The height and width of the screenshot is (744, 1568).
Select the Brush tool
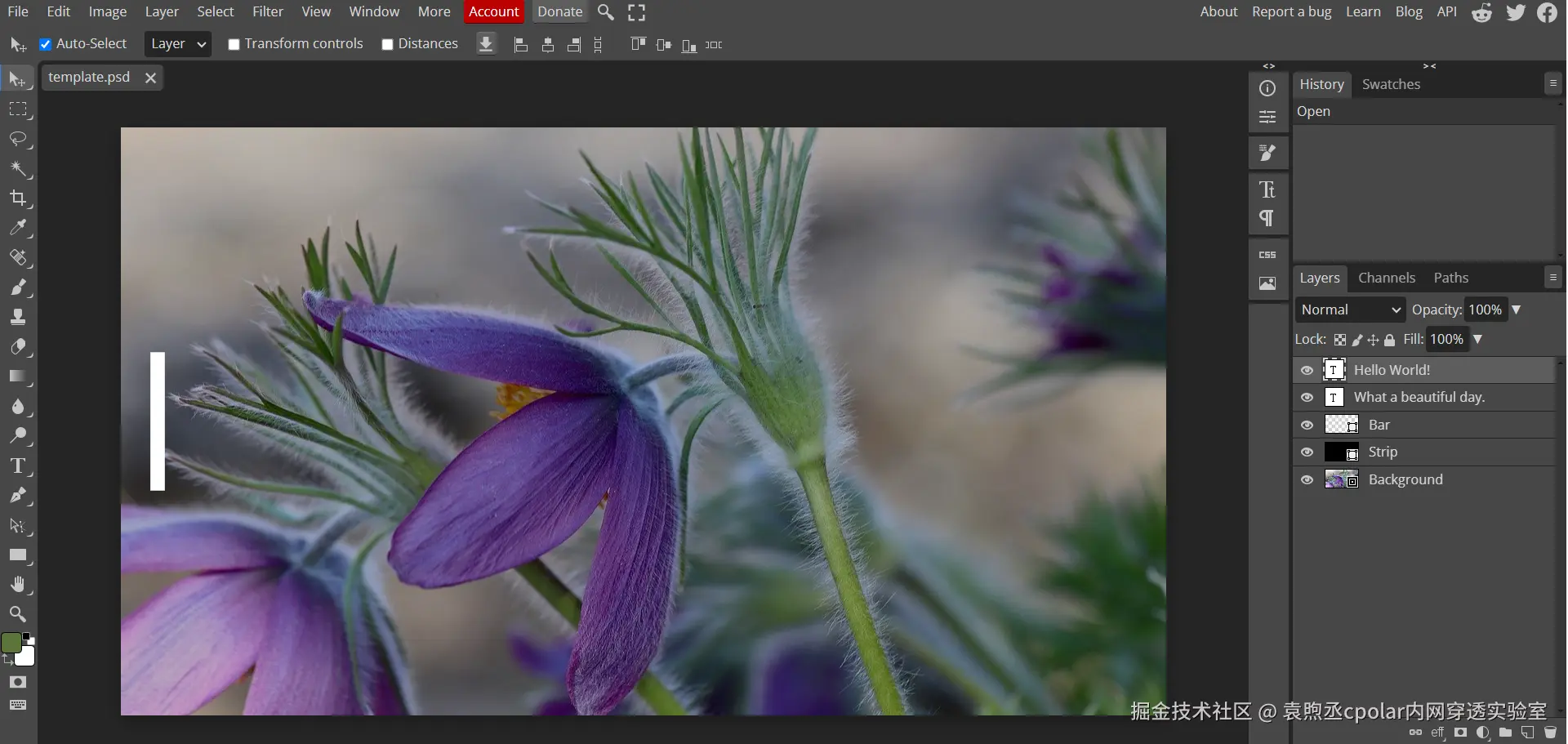[x=18, y=287]
